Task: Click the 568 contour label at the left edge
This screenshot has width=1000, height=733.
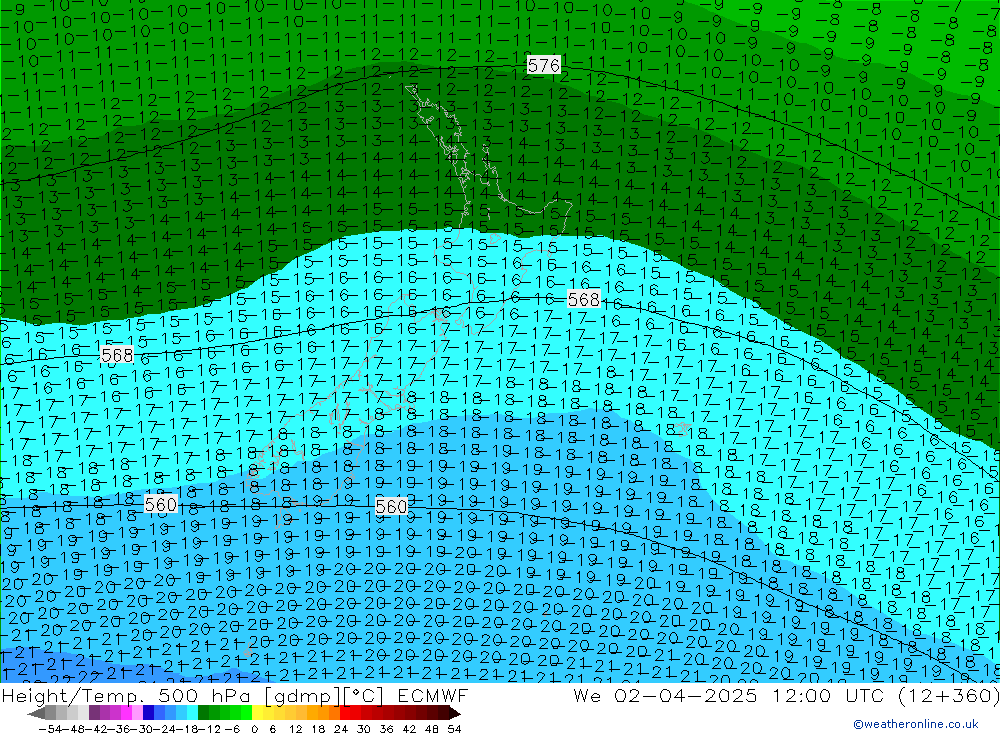Action: click(117, 355)
